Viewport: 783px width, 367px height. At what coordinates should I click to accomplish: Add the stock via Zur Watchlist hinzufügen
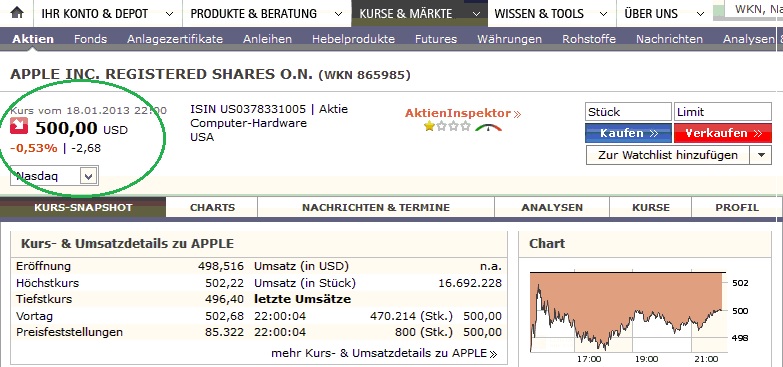pyautogui.click(x=668, y=155)
